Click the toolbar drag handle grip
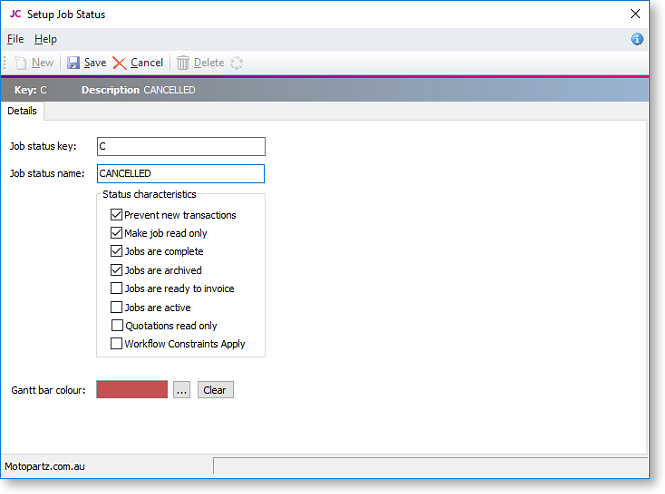This screenshot has height=494, width=665. [5, 63]
